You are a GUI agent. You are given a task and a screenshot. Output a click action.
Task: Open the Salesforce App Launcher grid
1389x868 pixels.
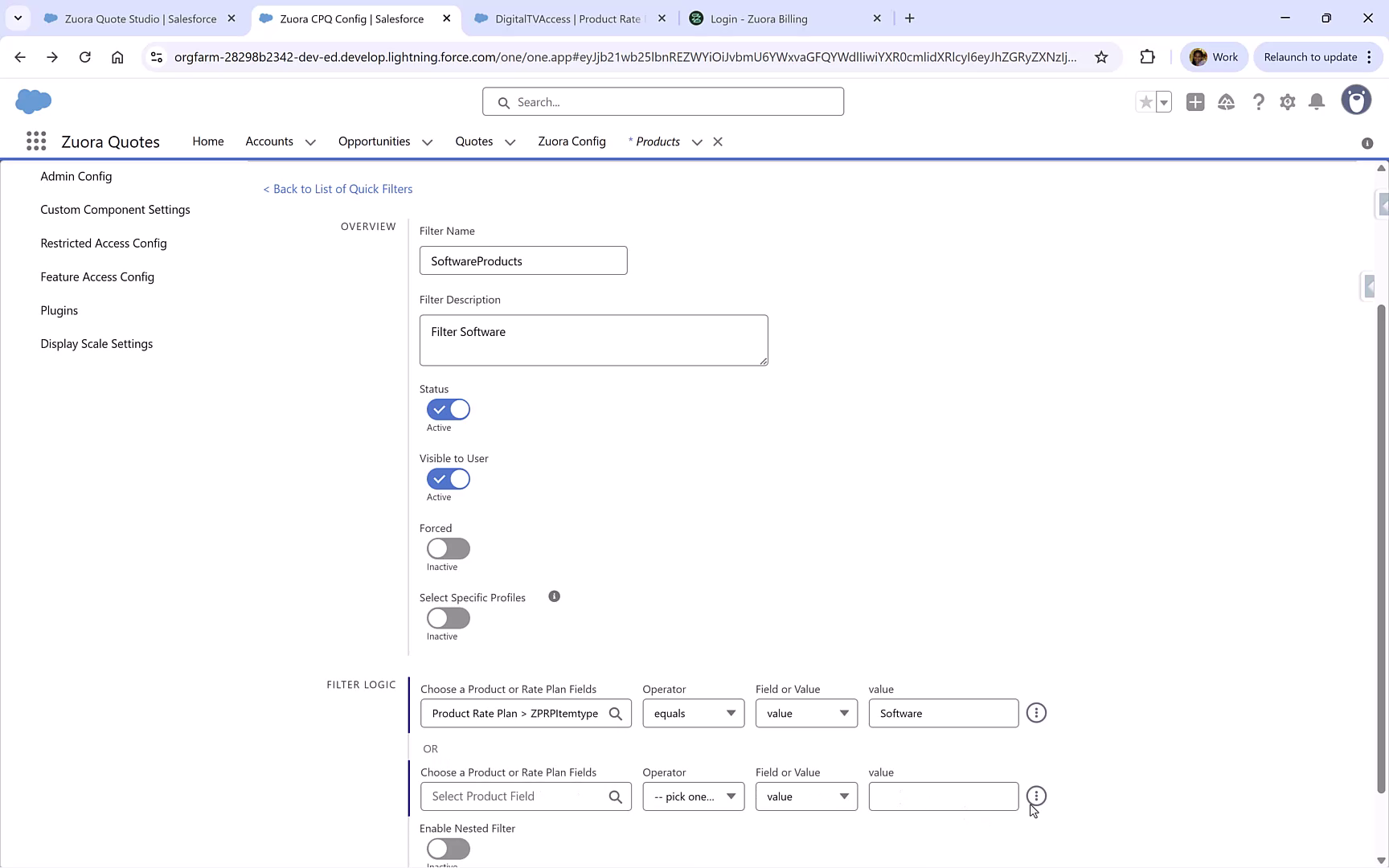click(36, 141)
